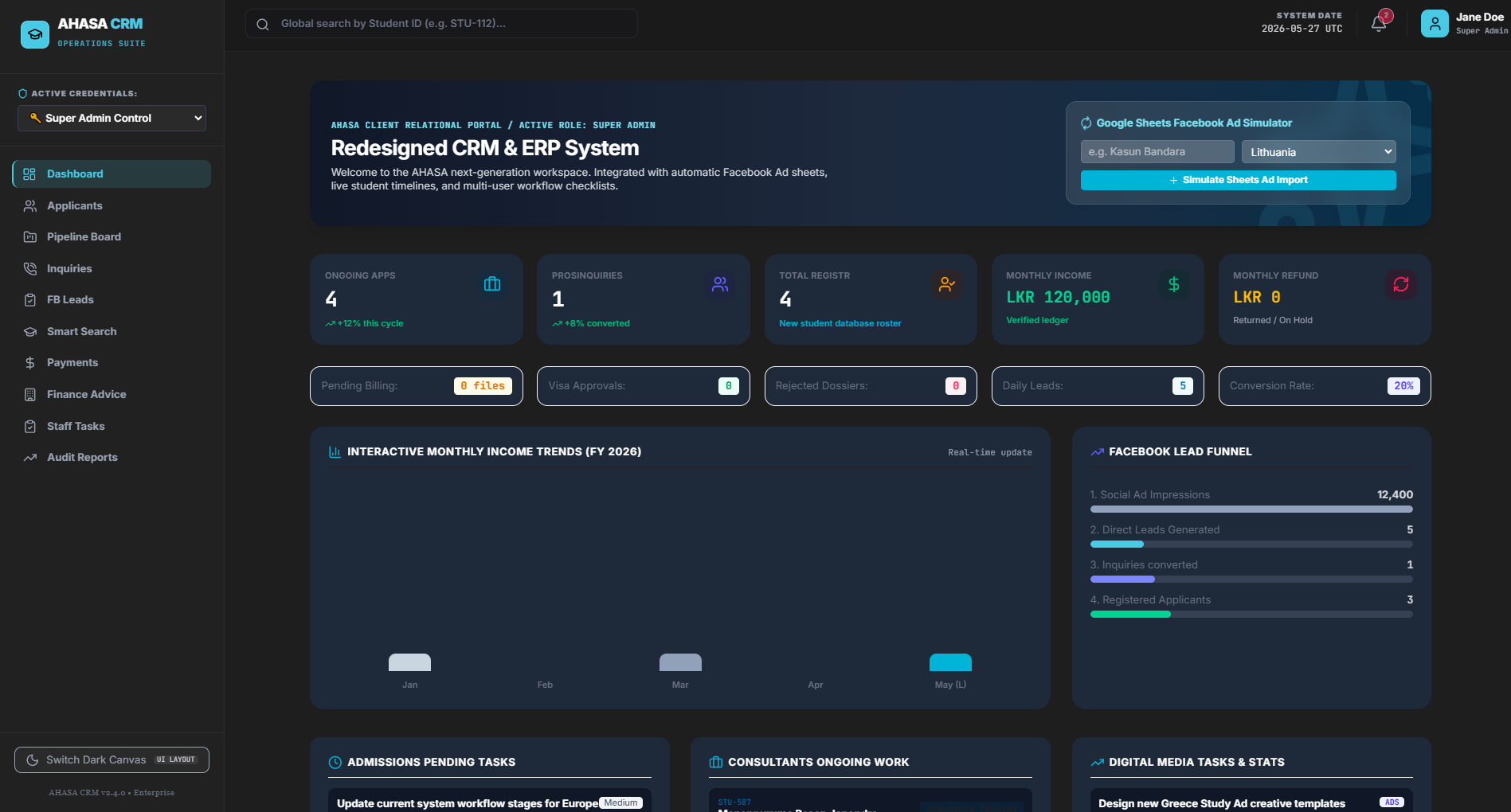
Task: Open Audit Reports in the sidebar
Action: [112, 457]
